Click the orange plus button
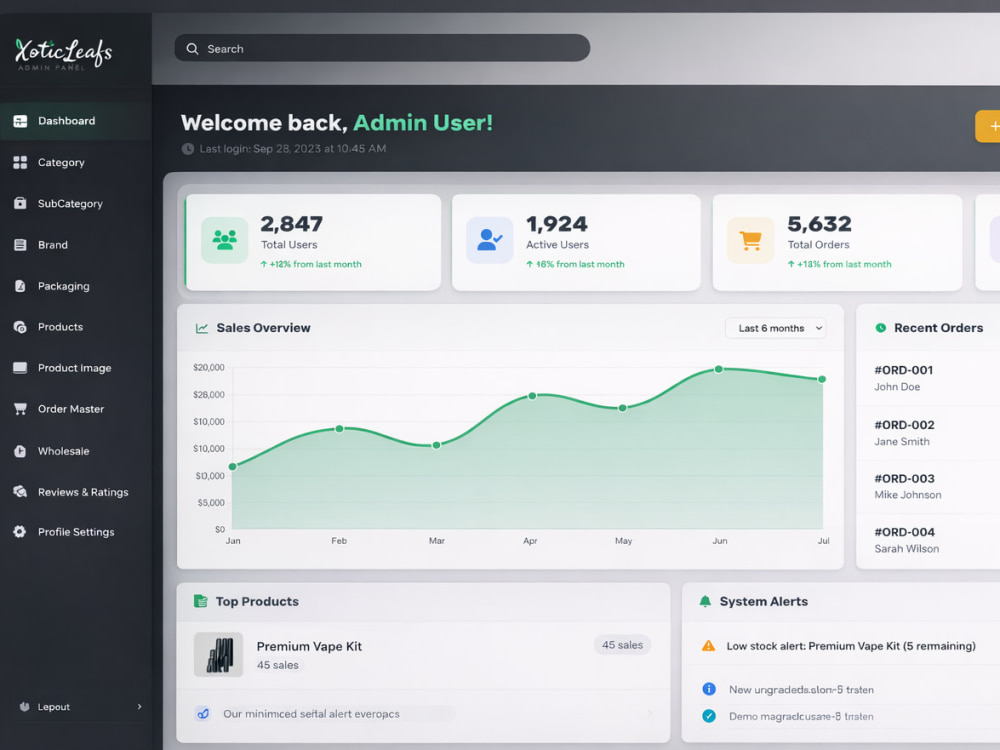This screenshot has height=750, width=1000. (x=988, y=126)
